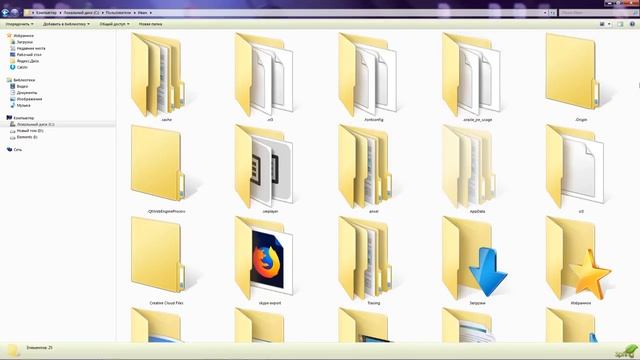Expand the arrow after Пользователи breadcrumb
Image resolution: width=640 pixels, height=360 pixels.
(134, 13)
